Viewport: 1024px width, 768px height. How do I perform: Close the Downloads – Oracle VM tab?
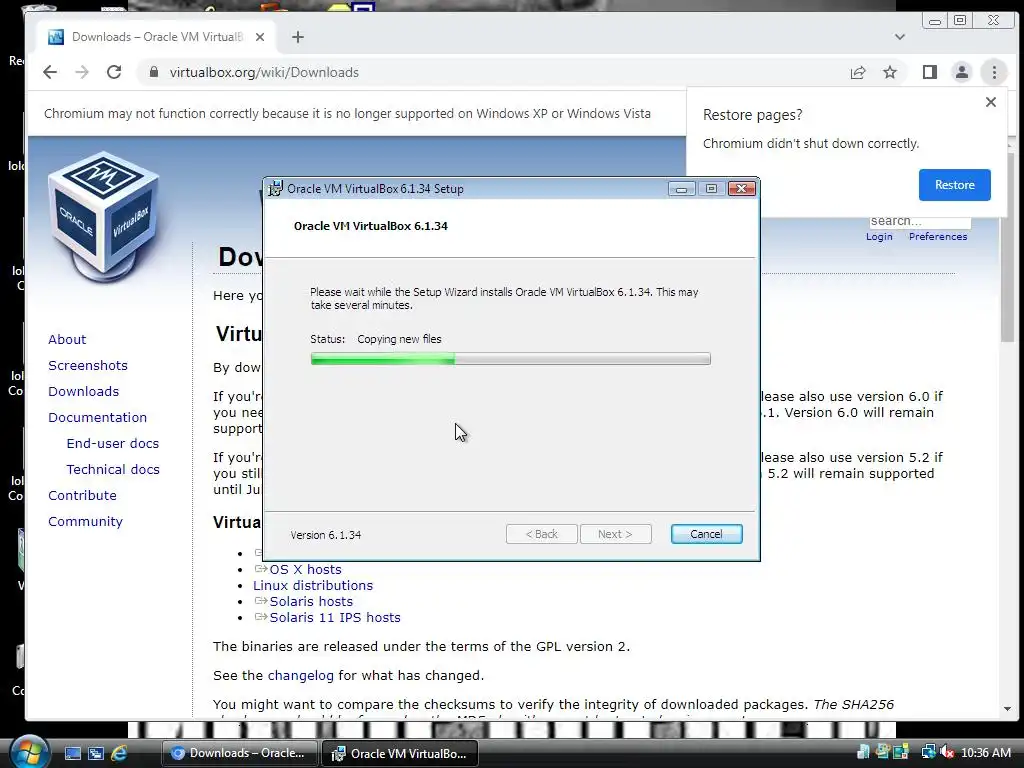[x=260, y=37]
